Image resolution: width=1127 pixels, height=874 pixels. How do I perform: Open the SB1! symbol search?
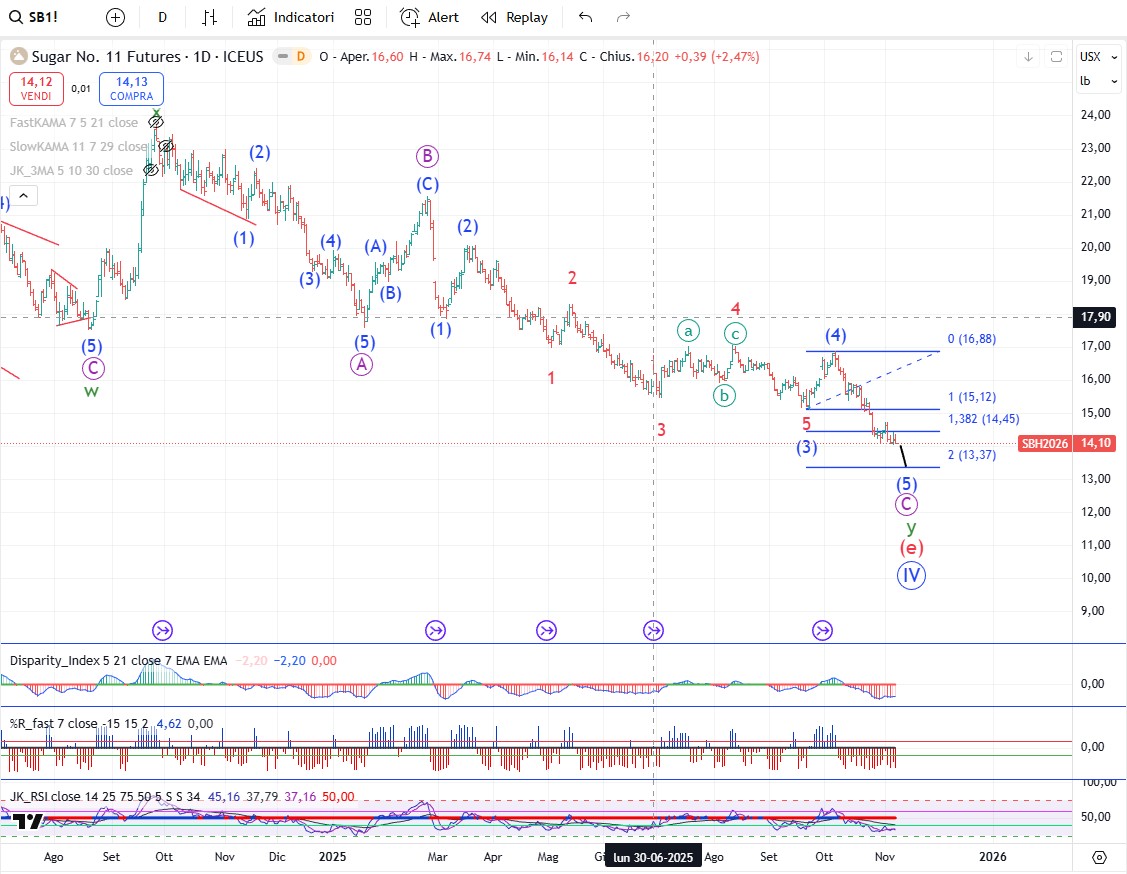pos(40,17)
